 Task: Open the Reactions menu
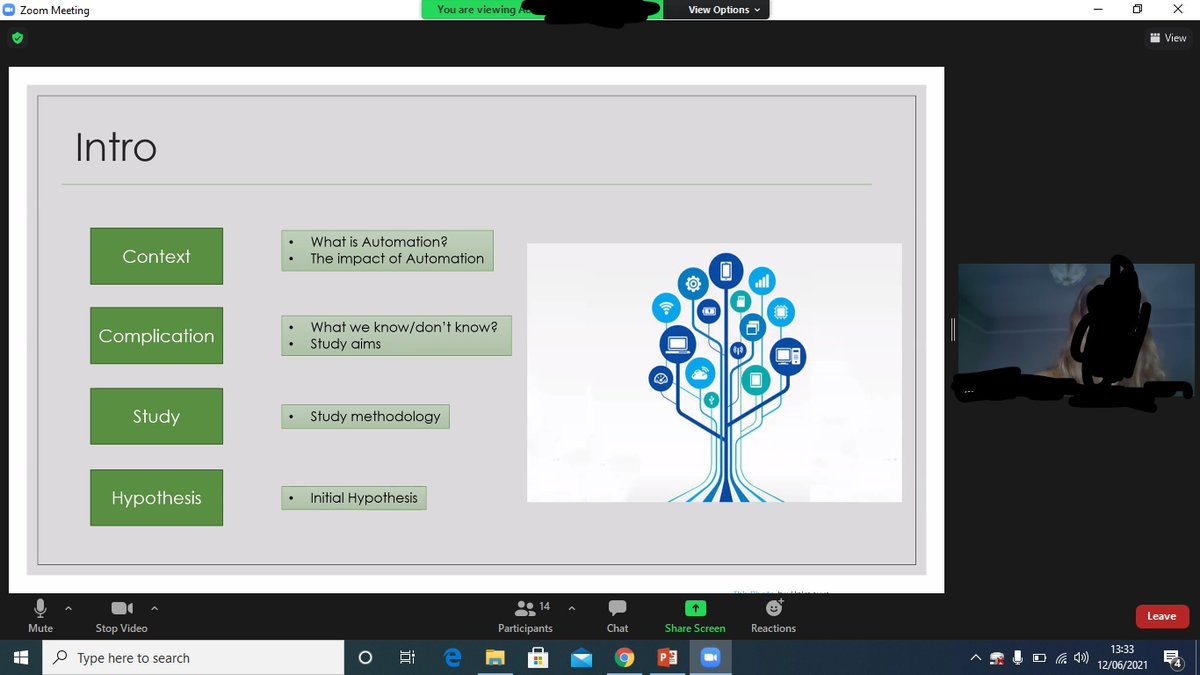click(773, 615)
